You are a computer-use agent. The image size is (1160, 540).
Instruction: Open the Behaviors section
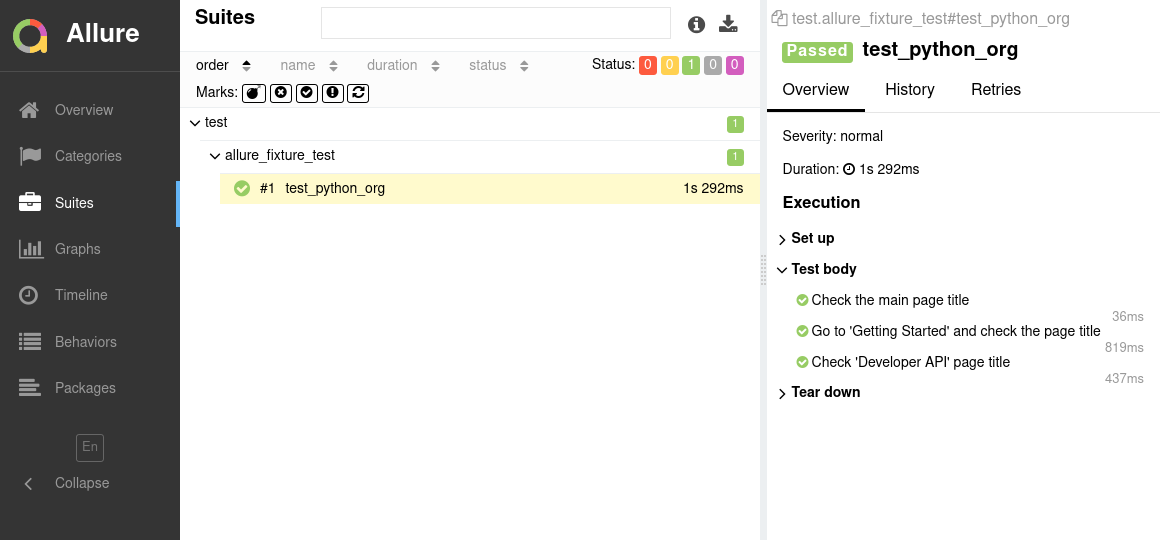(x=85, y=342)
